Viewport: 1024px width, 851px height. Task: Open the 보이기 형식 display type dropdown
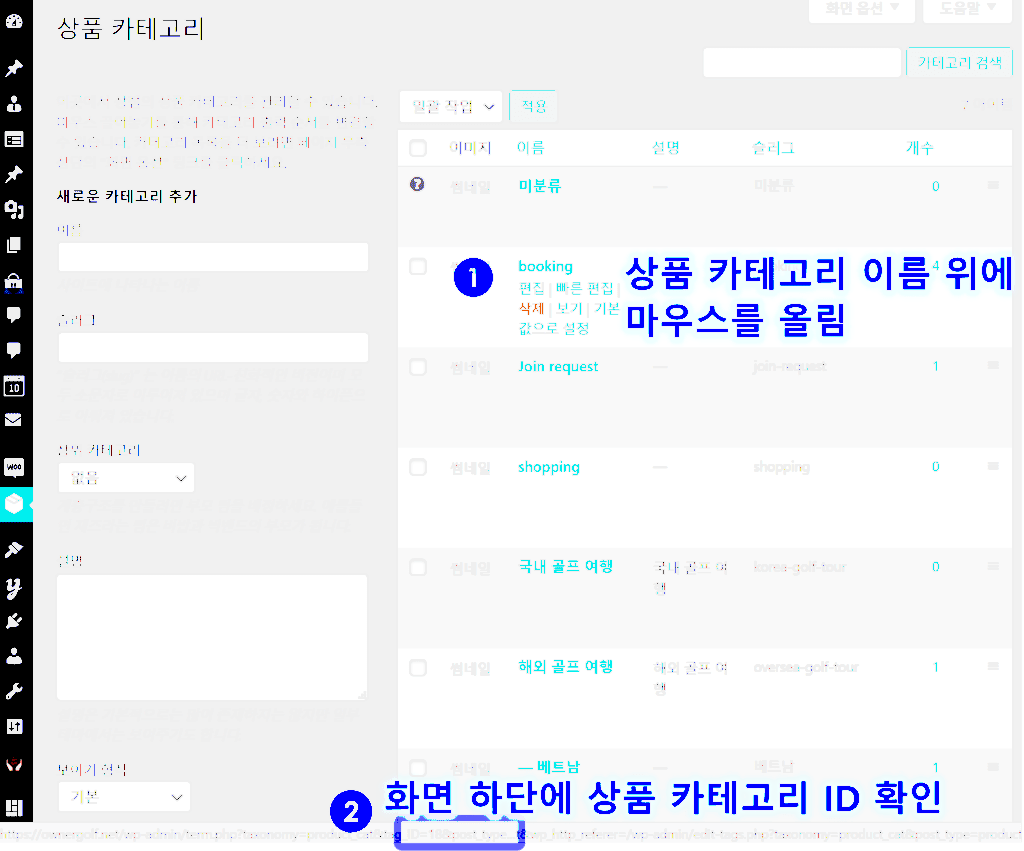[x=124, y=797]
